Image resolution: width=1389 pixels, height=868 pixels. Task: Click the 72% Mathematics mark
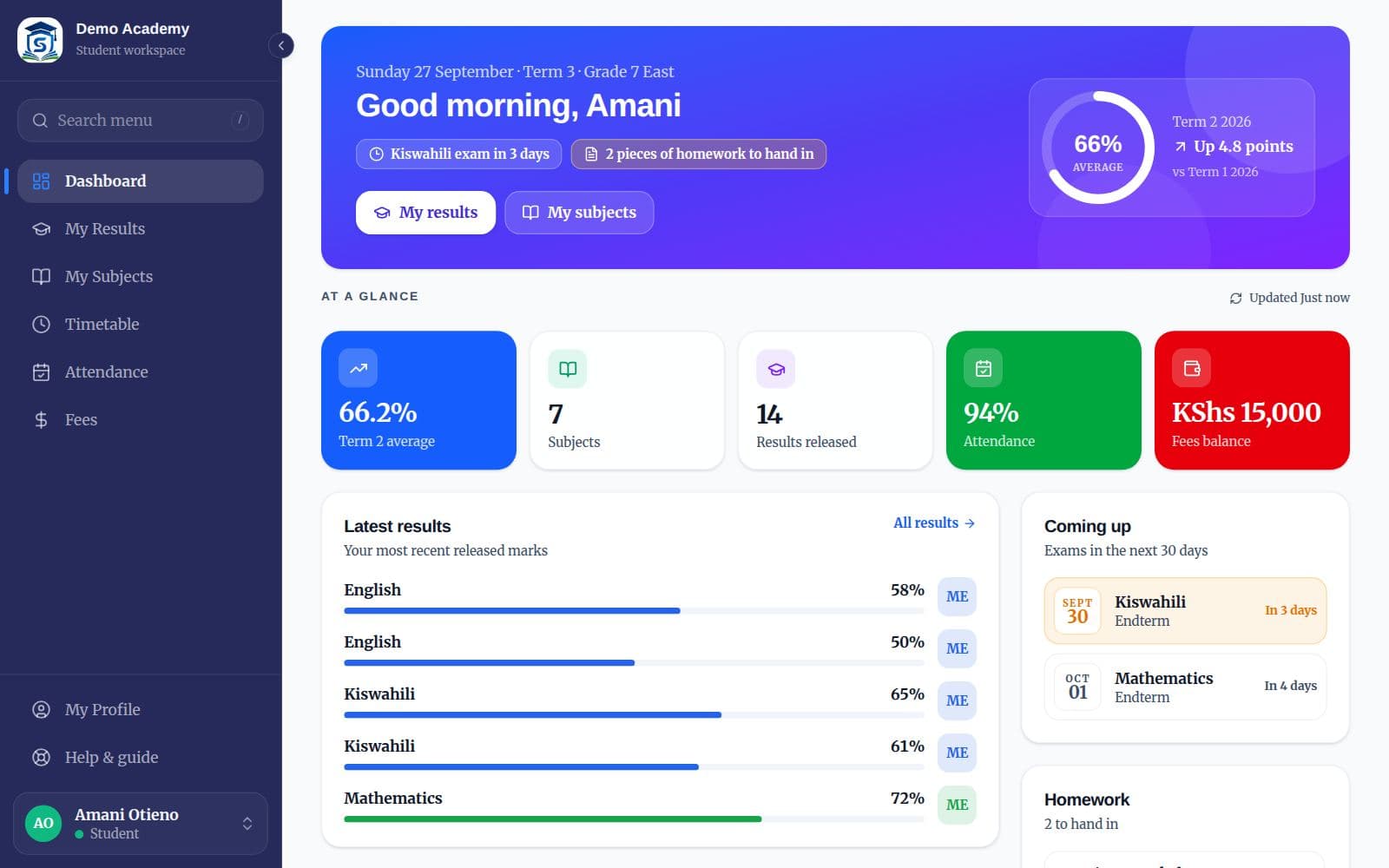click(x=907, y=798)
